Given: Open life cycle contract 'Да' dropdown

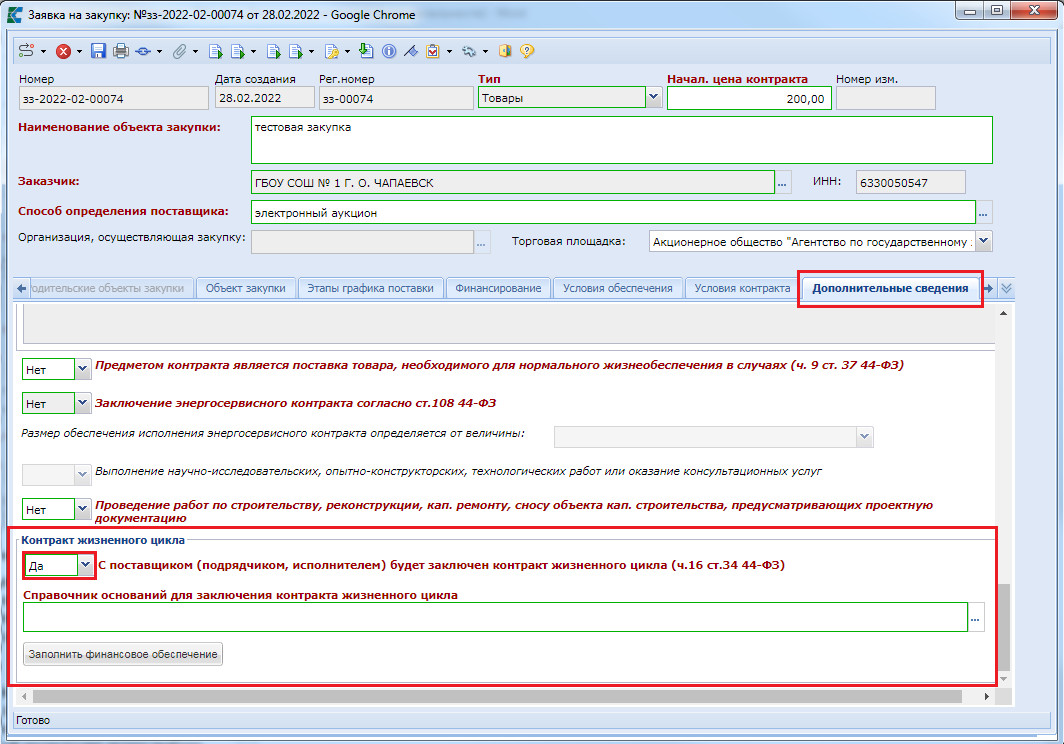Looking at the screenshot, I should [x=84, y=565].
